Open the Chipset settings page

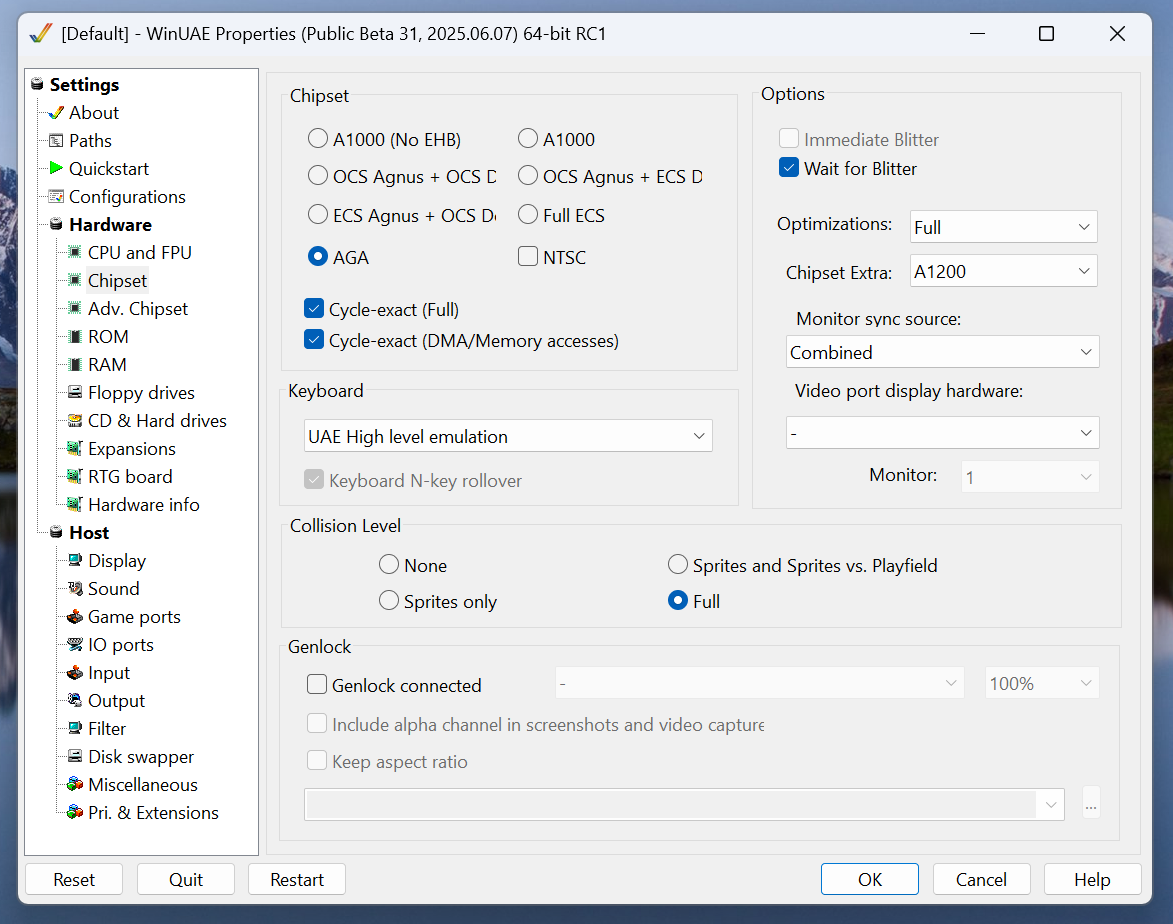coord(117,281)
